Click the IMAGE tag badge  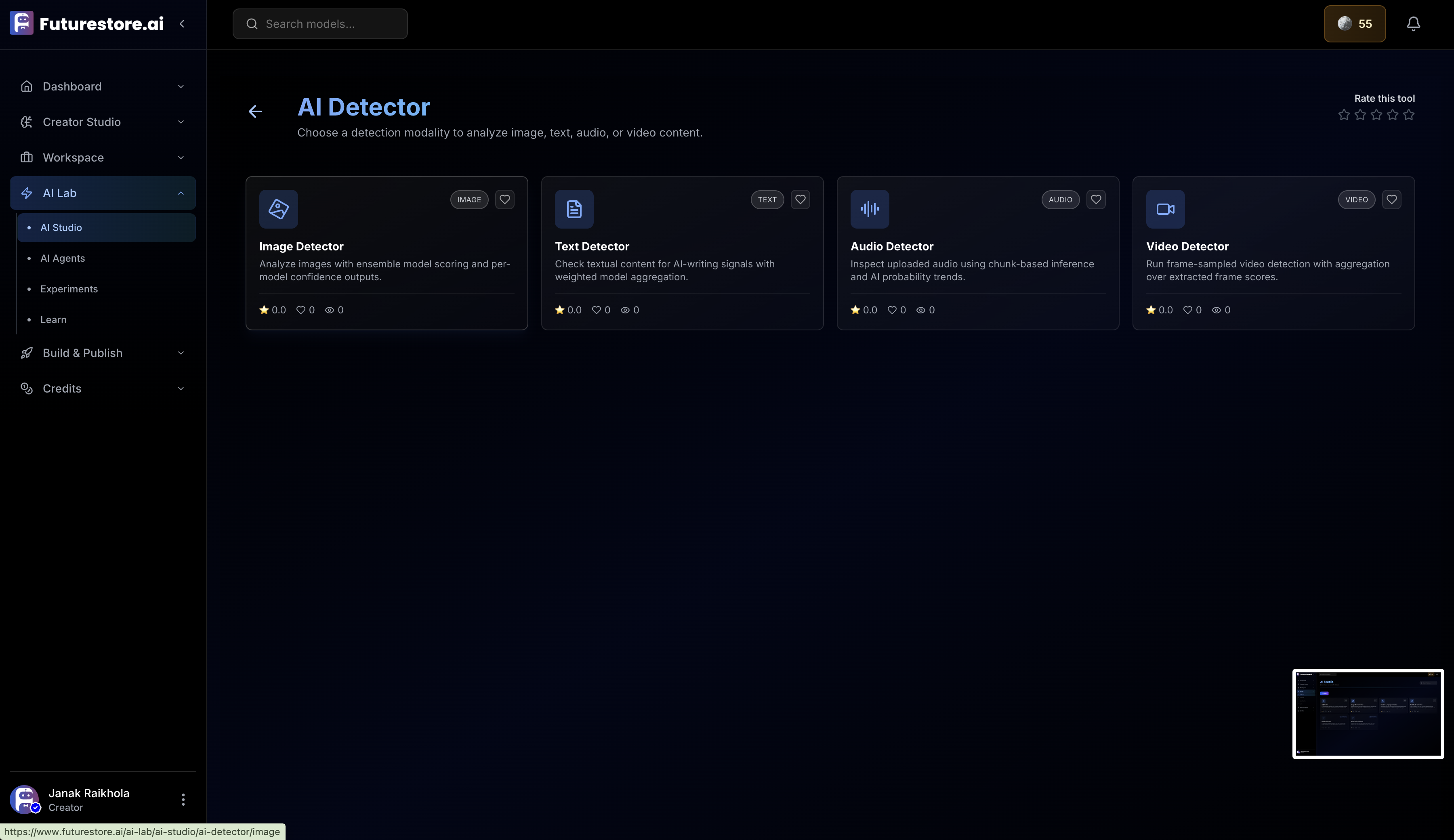(x=469, y=199)
